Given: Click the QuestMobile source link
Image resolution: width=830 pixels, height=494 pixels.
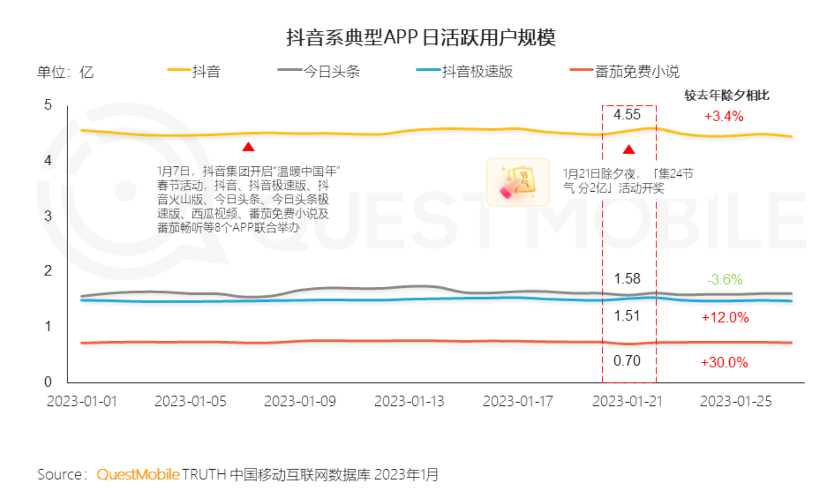Looking at the screenshot, I should (138, 474).
